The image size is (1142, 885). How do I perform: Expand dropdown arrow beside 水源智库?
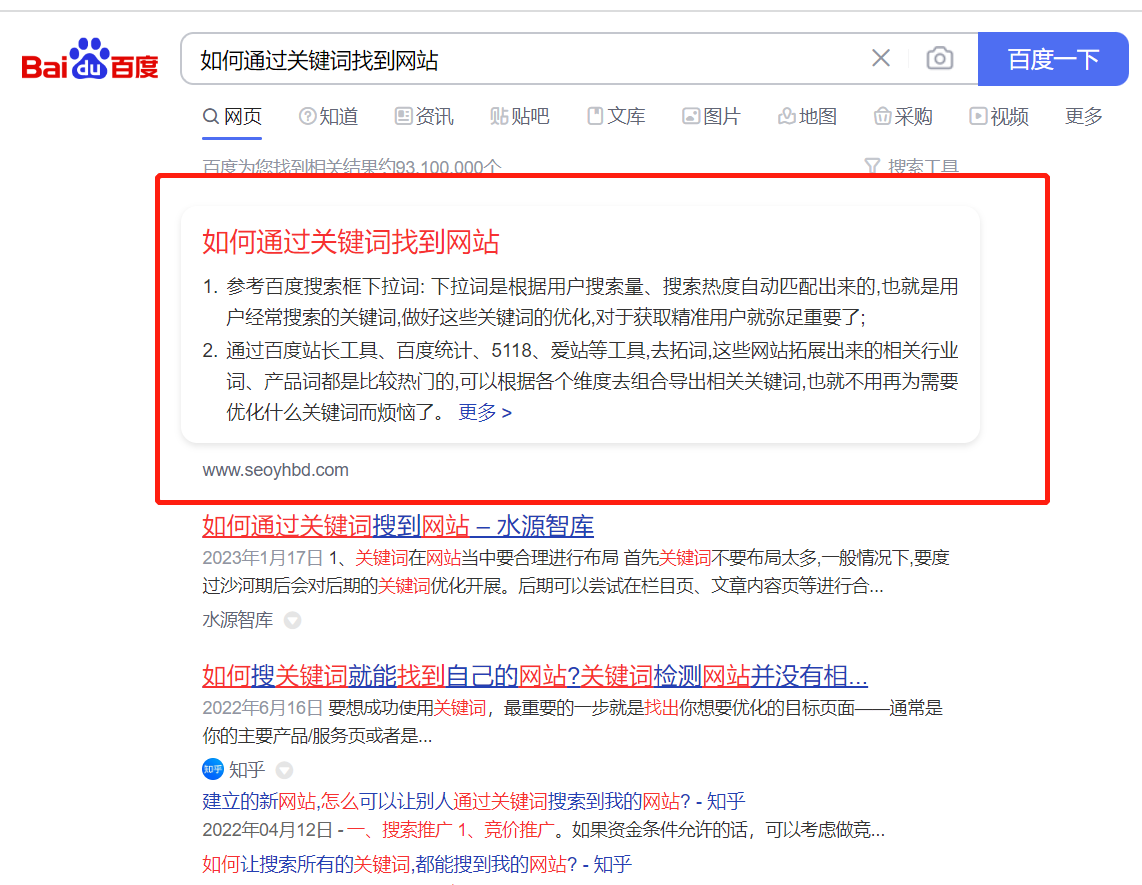(293, 621)
